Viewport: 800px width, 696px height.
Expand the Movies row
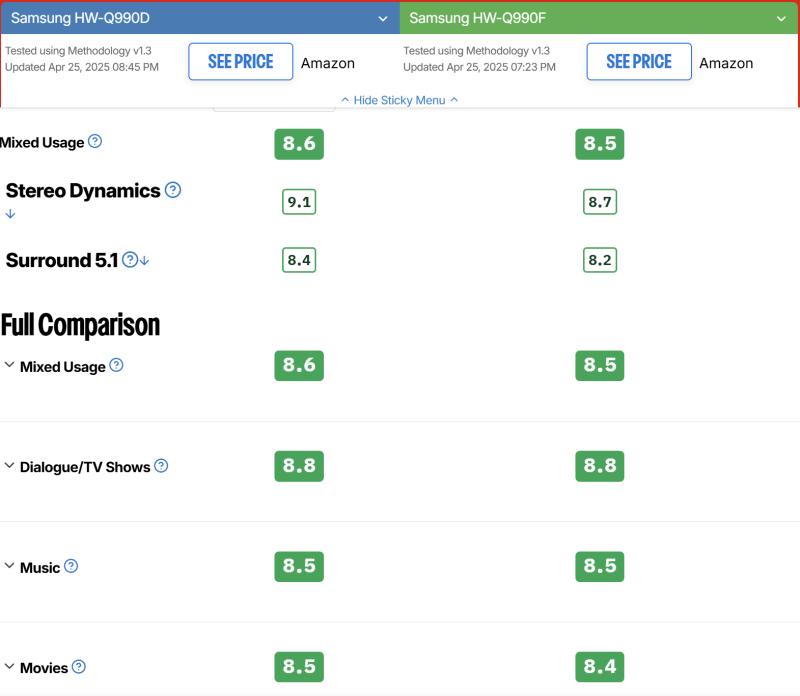point(9,666)
